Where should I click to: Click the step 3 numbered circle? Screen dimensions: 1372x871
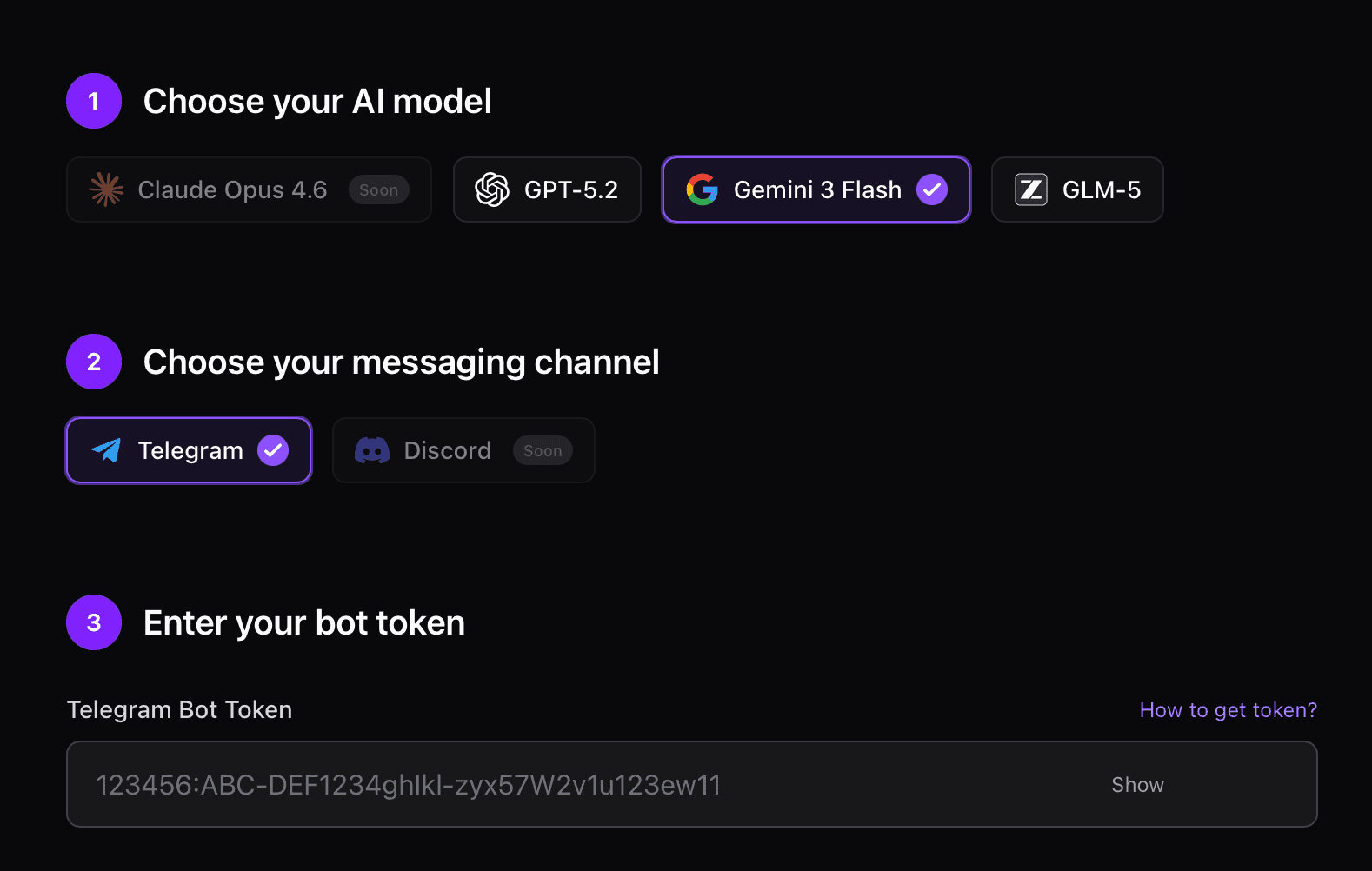93,622
